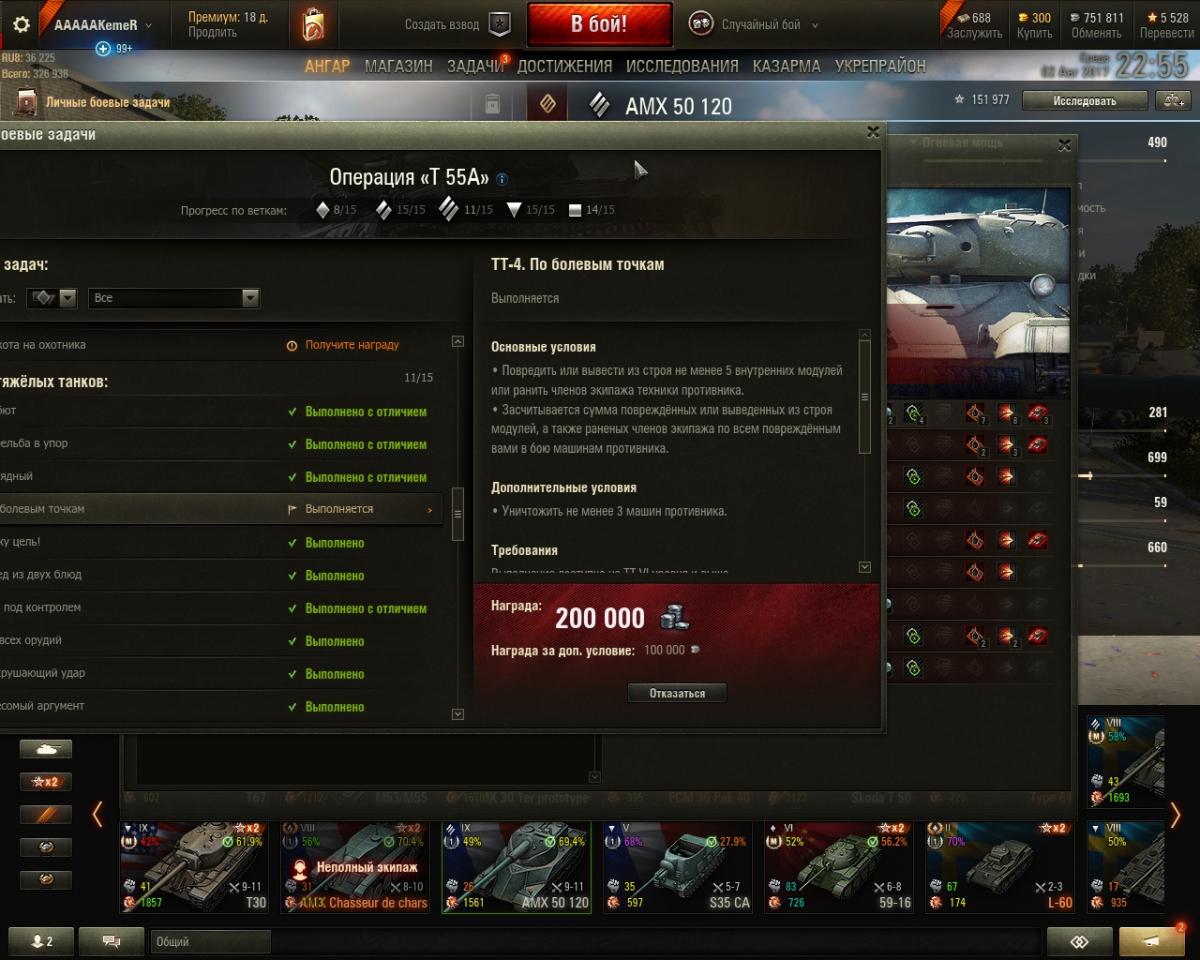This screenshot has height=960, width=1200.
Task: Open the AAAAAKemeR account dropdown
Action: pyautogui.click(x=103, y=25)
